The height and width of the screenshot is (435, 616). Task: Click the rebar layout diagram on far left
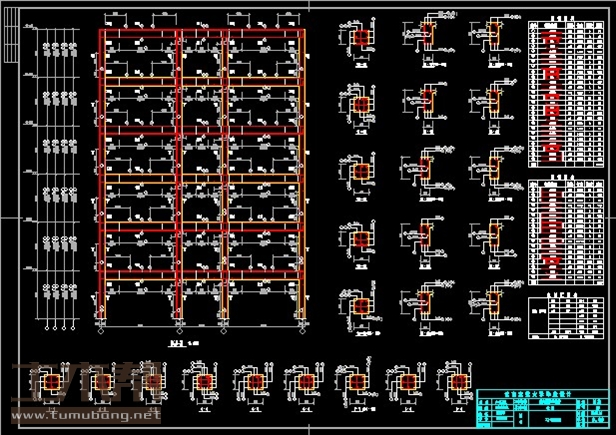[x=57, y=175]
